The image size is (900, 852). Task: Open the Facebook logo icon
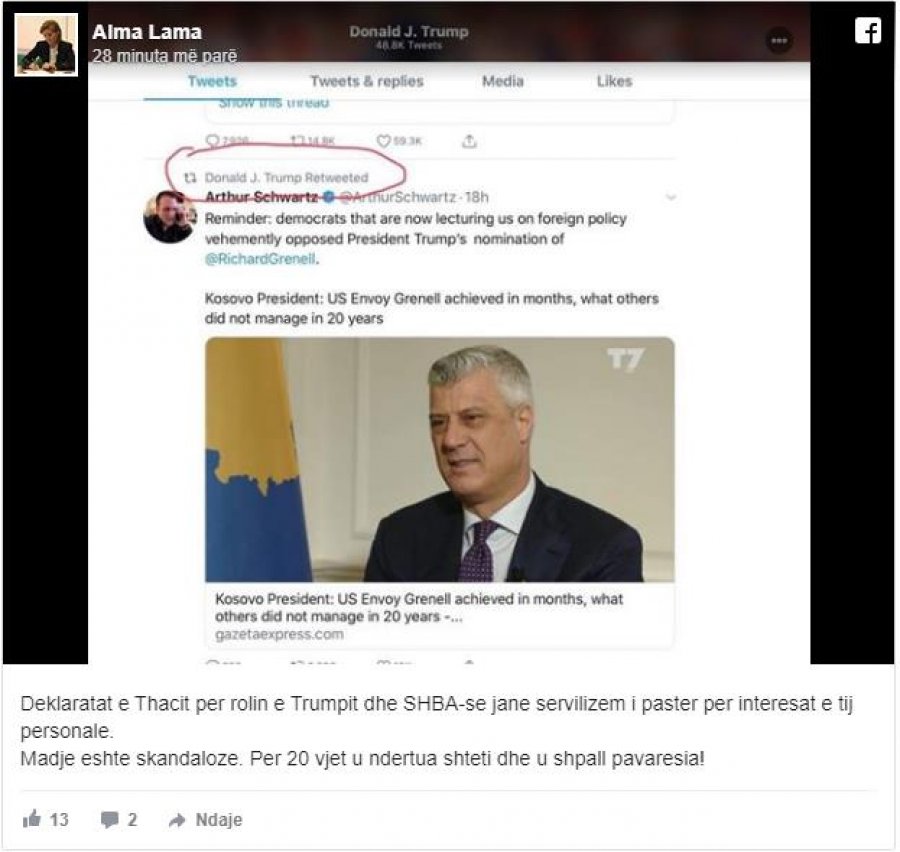867,30
